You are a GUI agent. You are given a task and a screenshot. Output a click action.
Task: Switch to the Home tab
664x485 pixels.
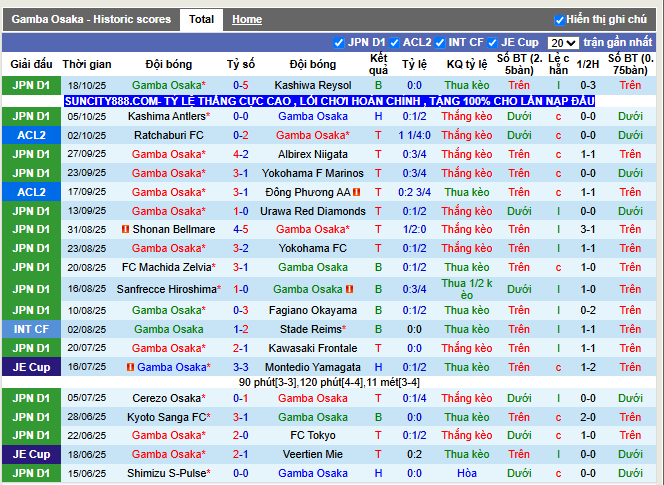tap(247, 19)
